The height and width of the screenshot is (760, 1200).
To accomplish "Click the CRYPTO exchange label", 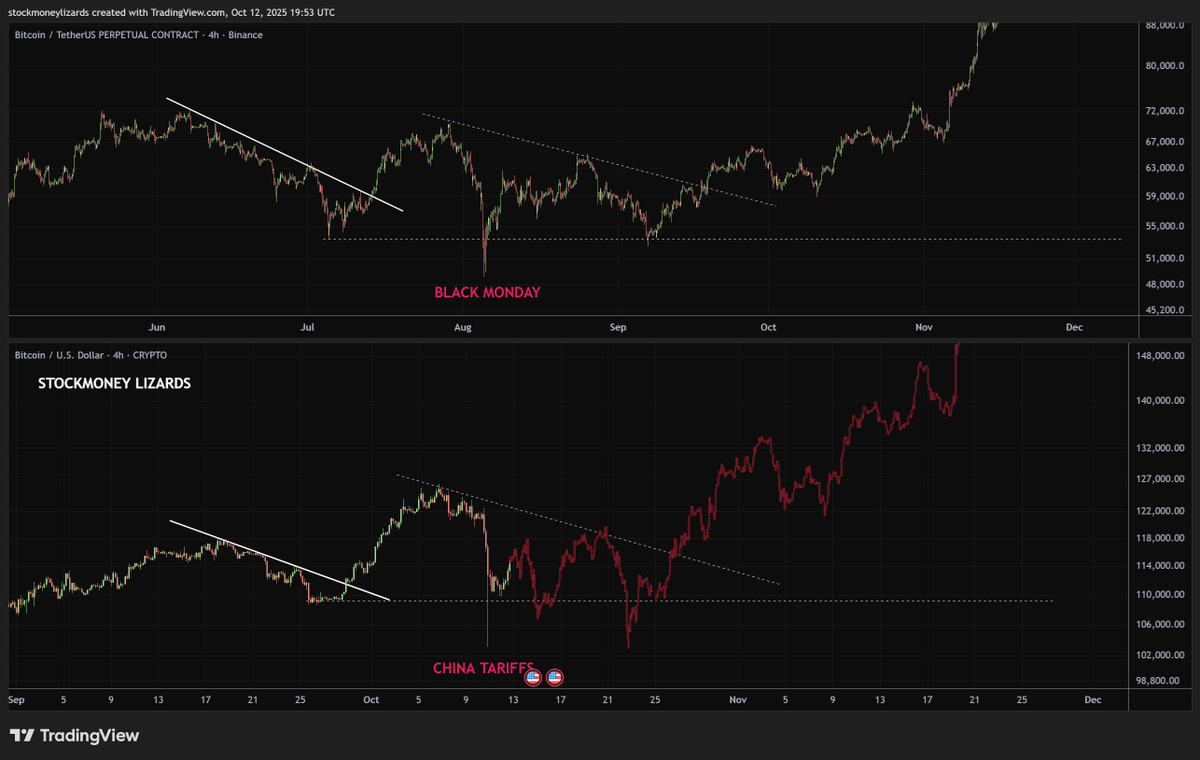I will (x=150, y=355).
